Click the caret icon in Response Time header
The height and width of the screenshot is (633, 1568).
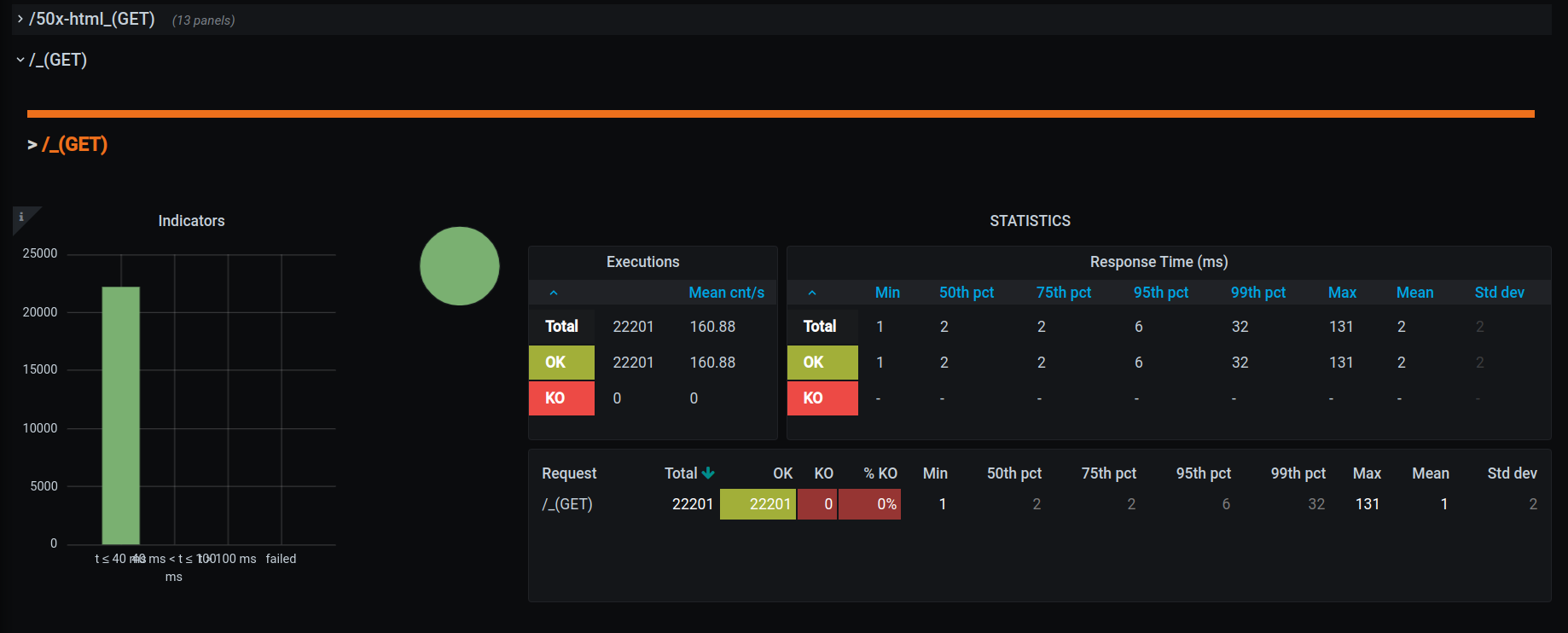(x=812, y=293)
